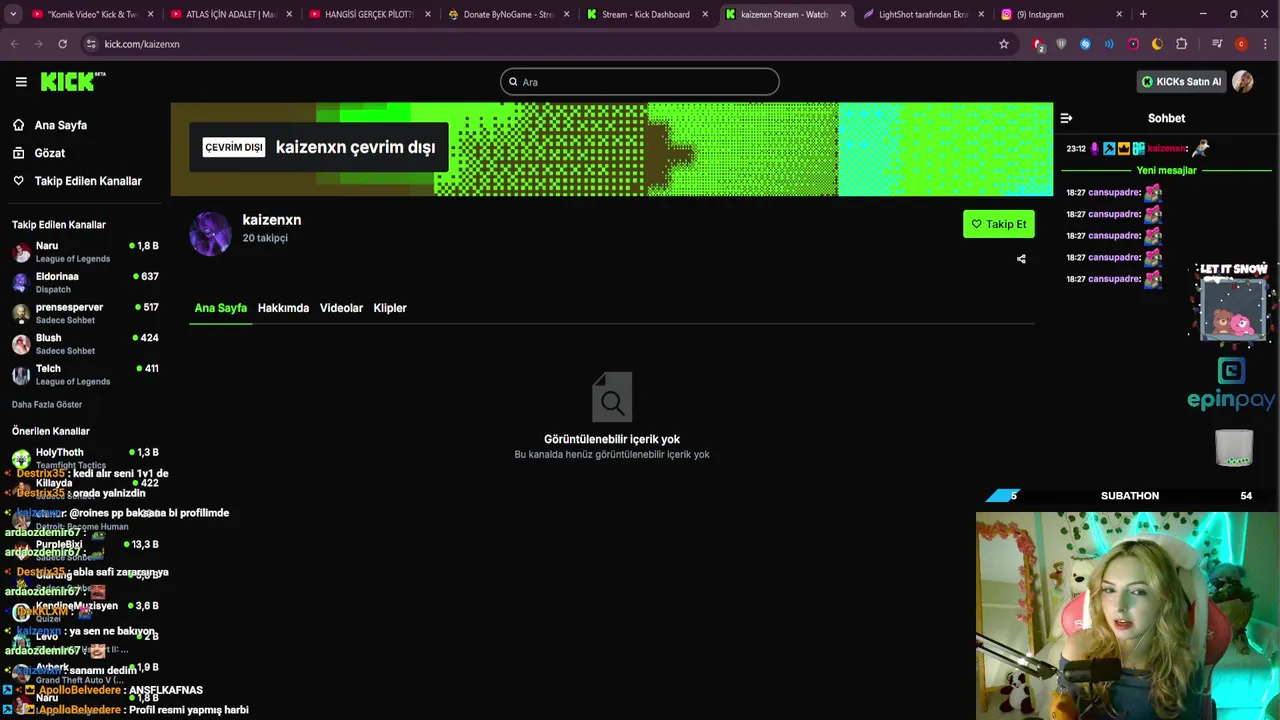1280x720 pixels.
Task: Switch to the Videolar tab
Action: 341,308
